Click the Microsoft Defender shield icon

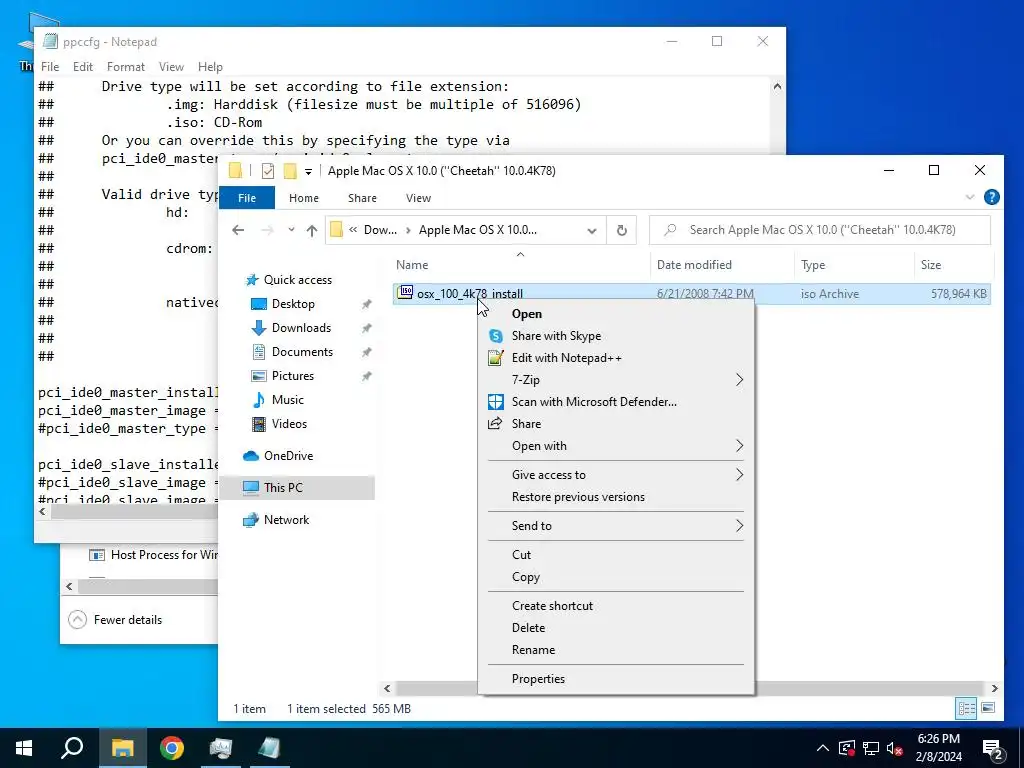(496, 402)
